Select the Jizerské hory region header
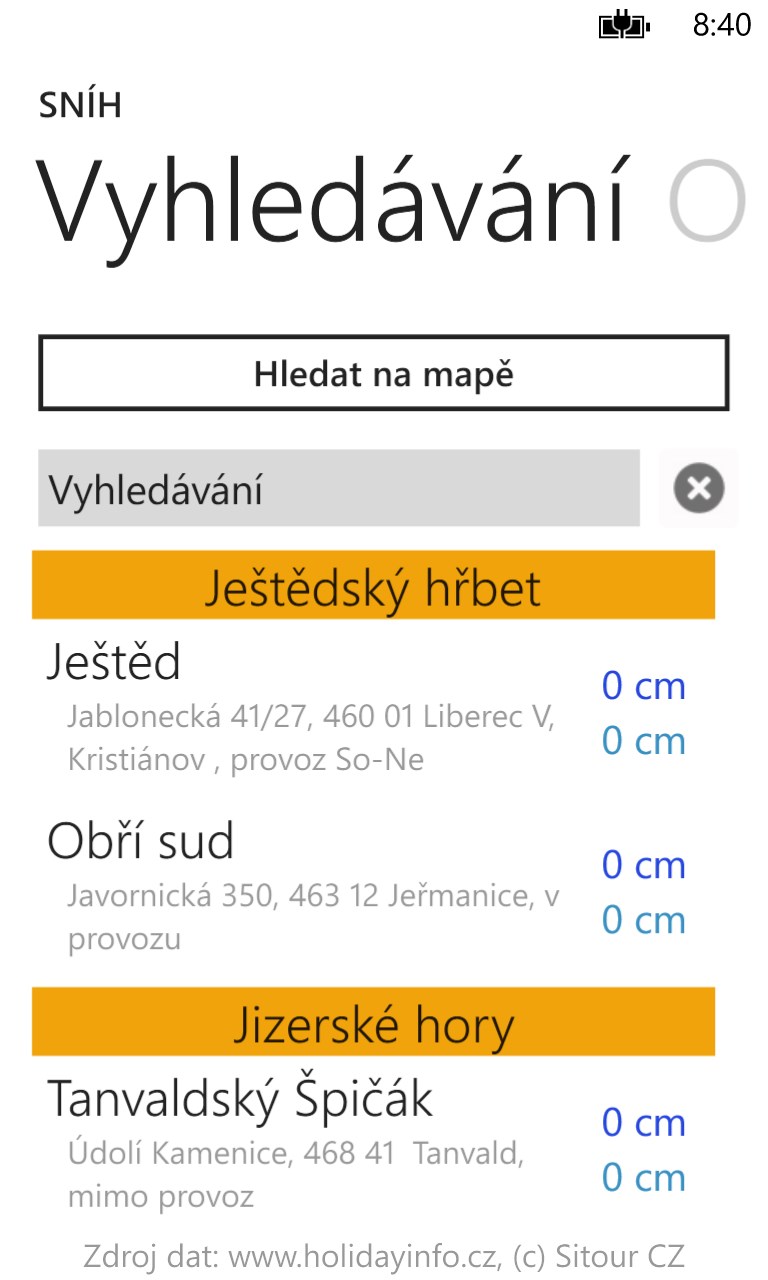768x1280 pixels. click(373, 1022)
